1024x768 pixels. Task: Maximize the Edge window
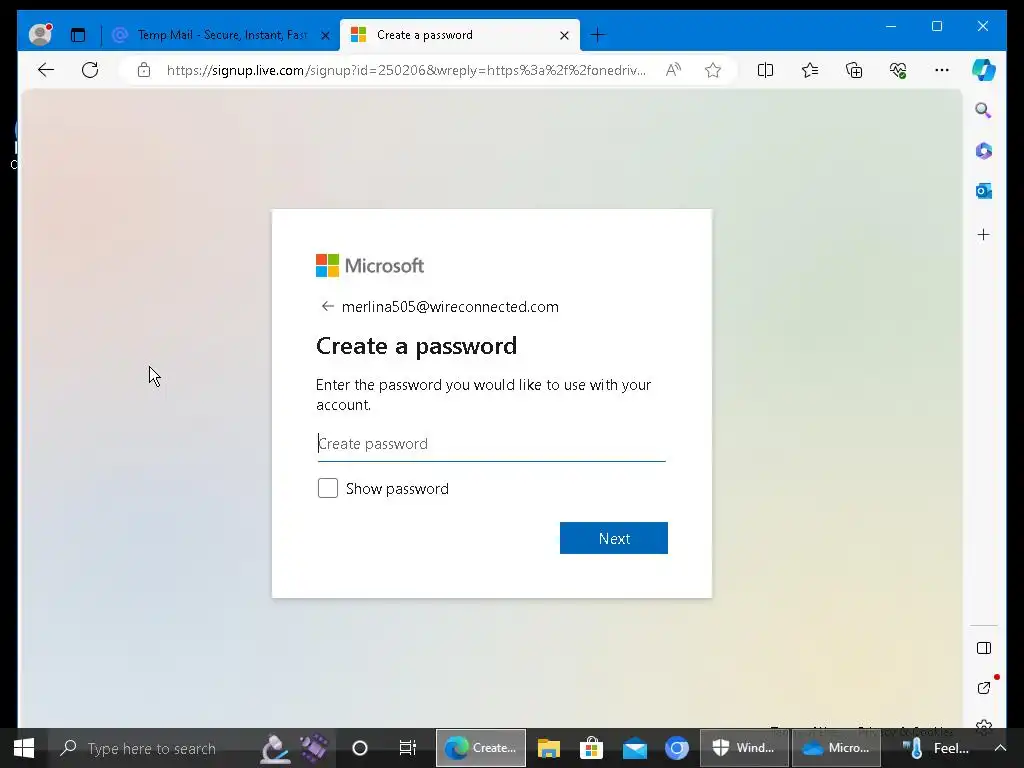[937, 26]
